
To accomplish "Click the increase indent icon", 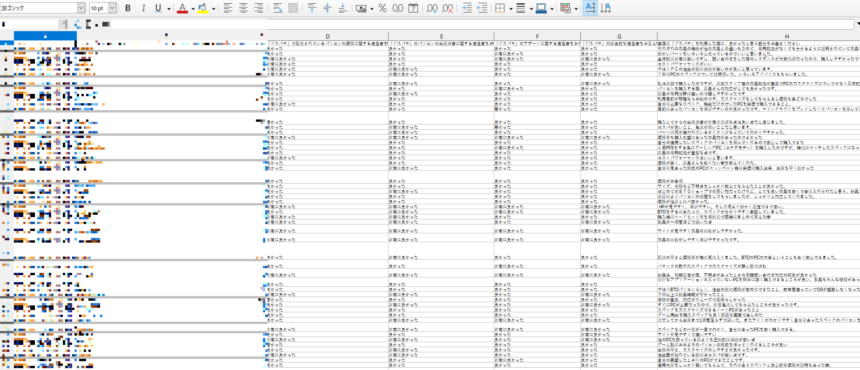I will [467, 8].
